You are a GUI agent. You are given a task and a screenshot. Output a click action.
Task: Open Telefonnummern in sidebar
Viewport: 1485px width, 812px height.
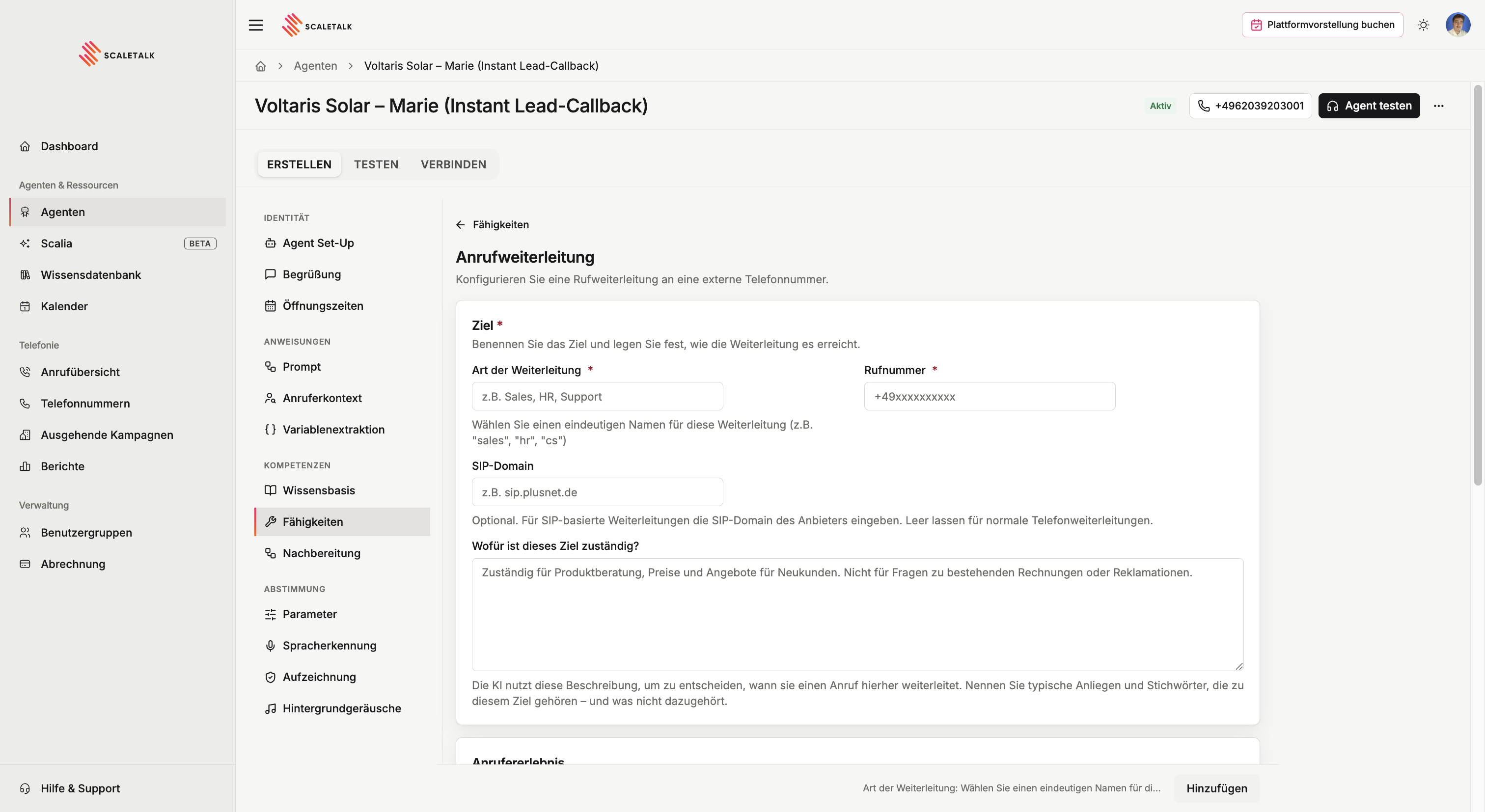tap(117, 404)
